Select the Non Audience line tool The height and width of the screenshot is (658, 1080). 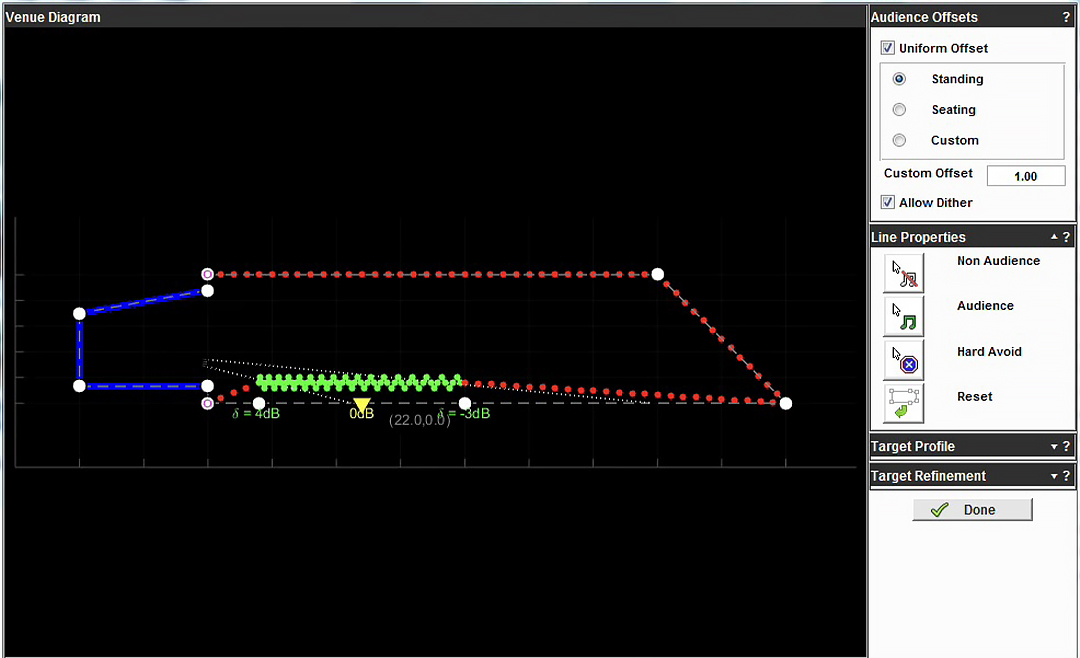click(904, 272)
